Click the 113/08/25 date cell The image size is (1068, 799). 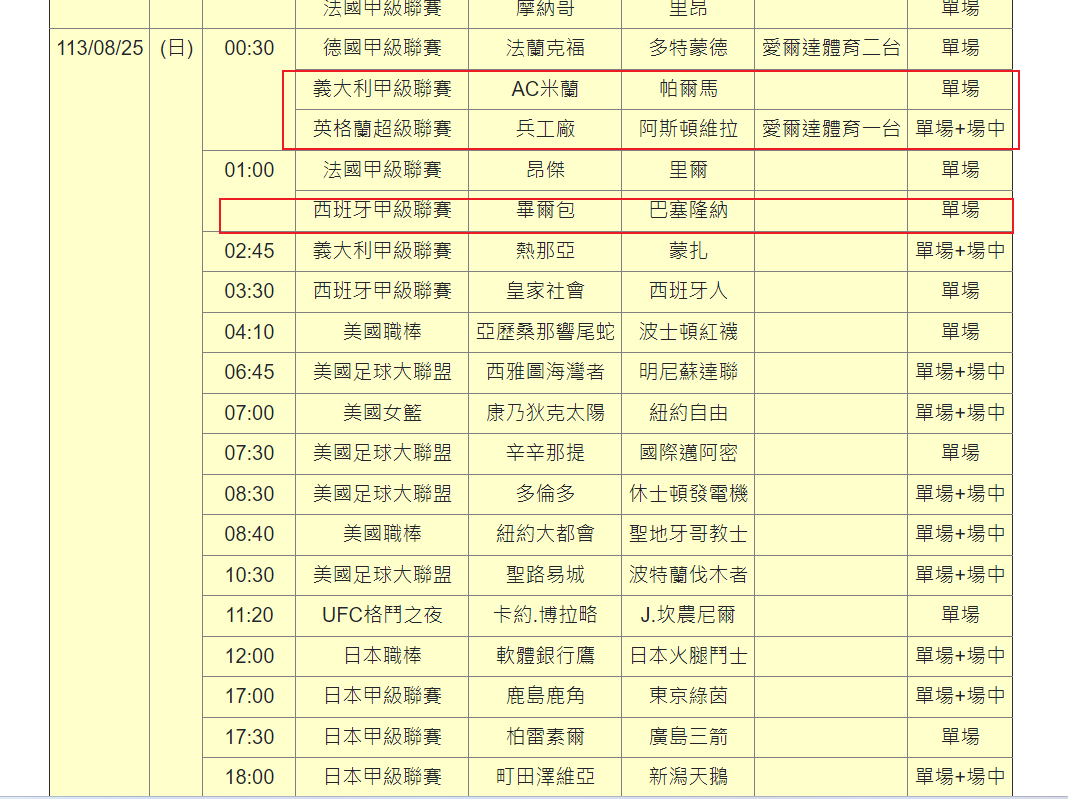(x=100, y=48)
